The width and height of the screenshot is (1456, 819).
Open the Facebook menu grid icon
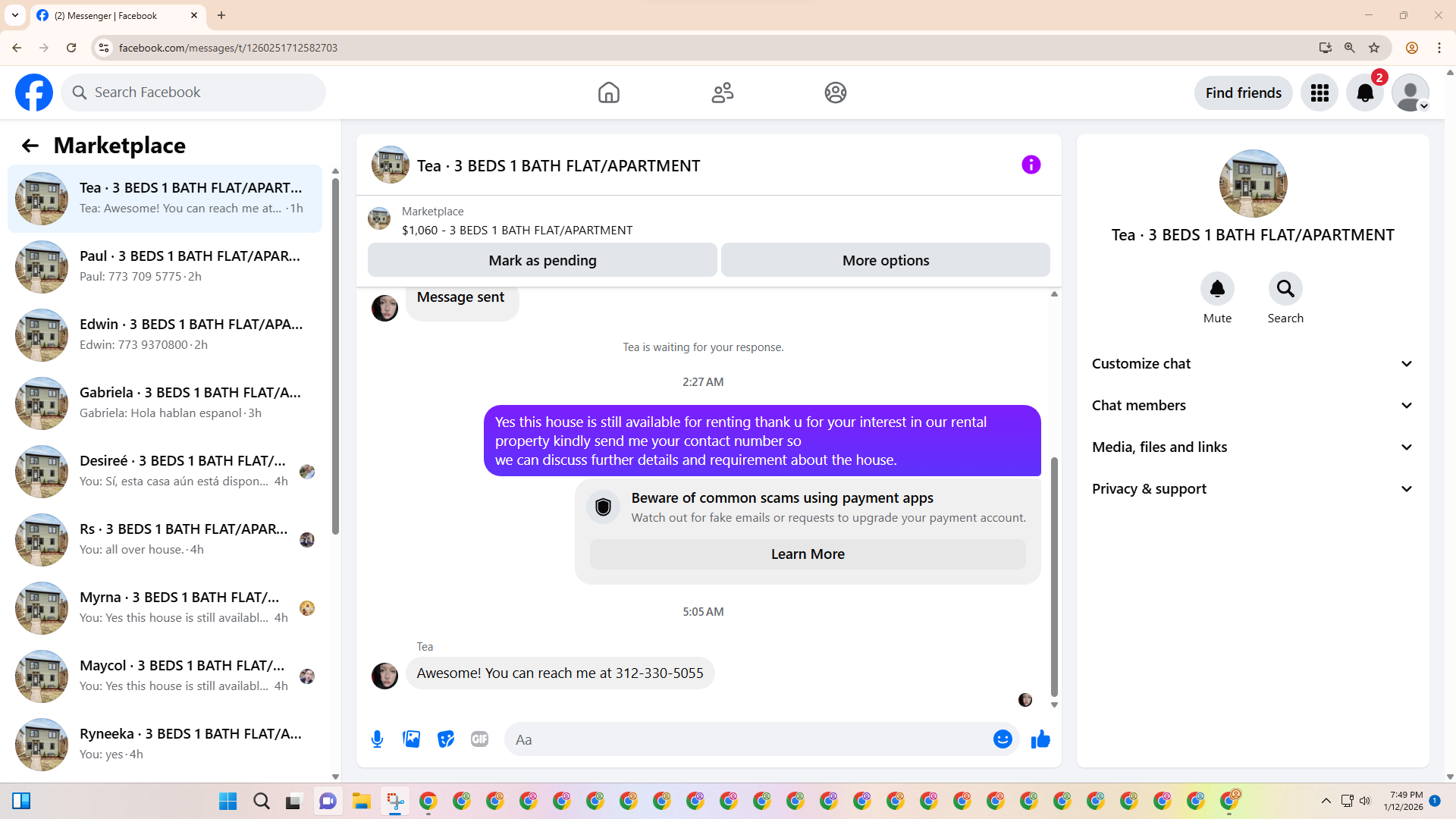[x=1319, y=93]
